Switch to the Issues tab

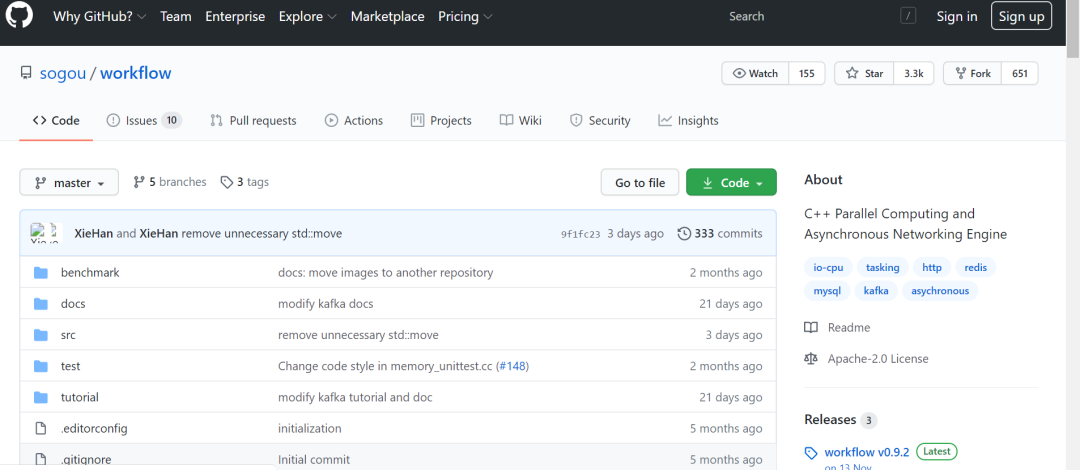pyautogui.click(x=143, y=121)
